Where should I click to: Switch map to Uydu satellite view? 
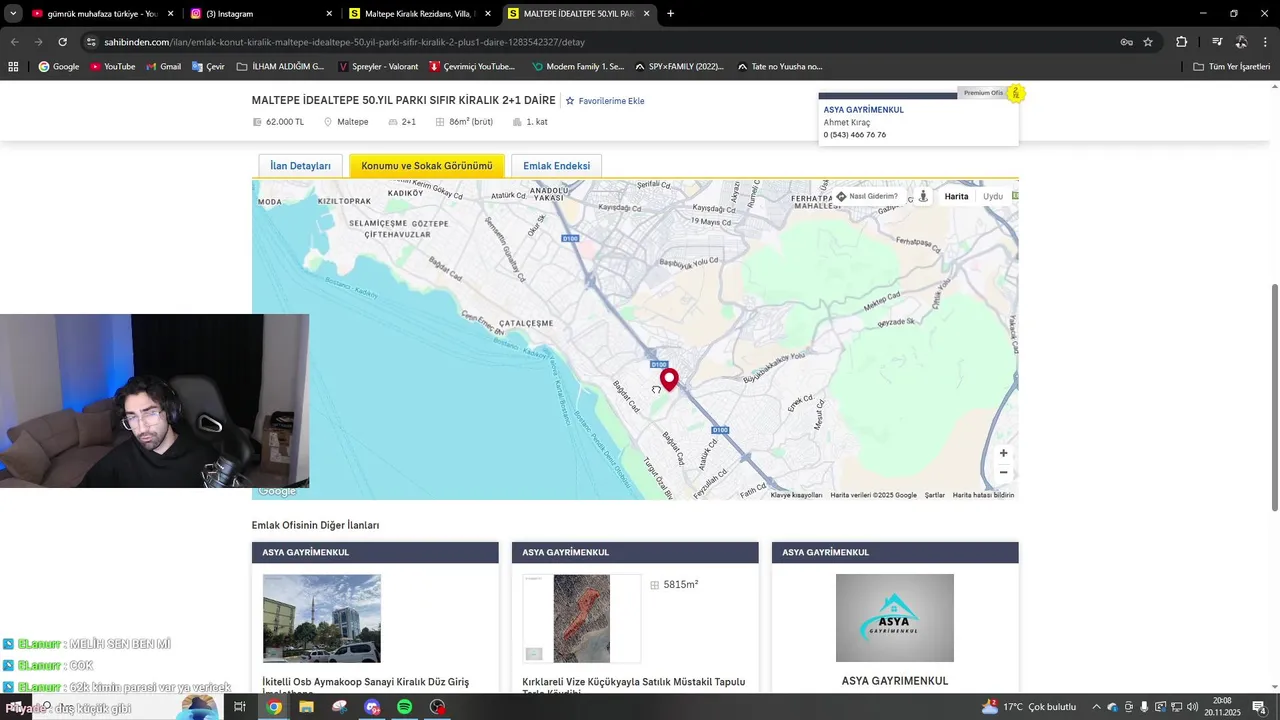[x=992, y=196]
